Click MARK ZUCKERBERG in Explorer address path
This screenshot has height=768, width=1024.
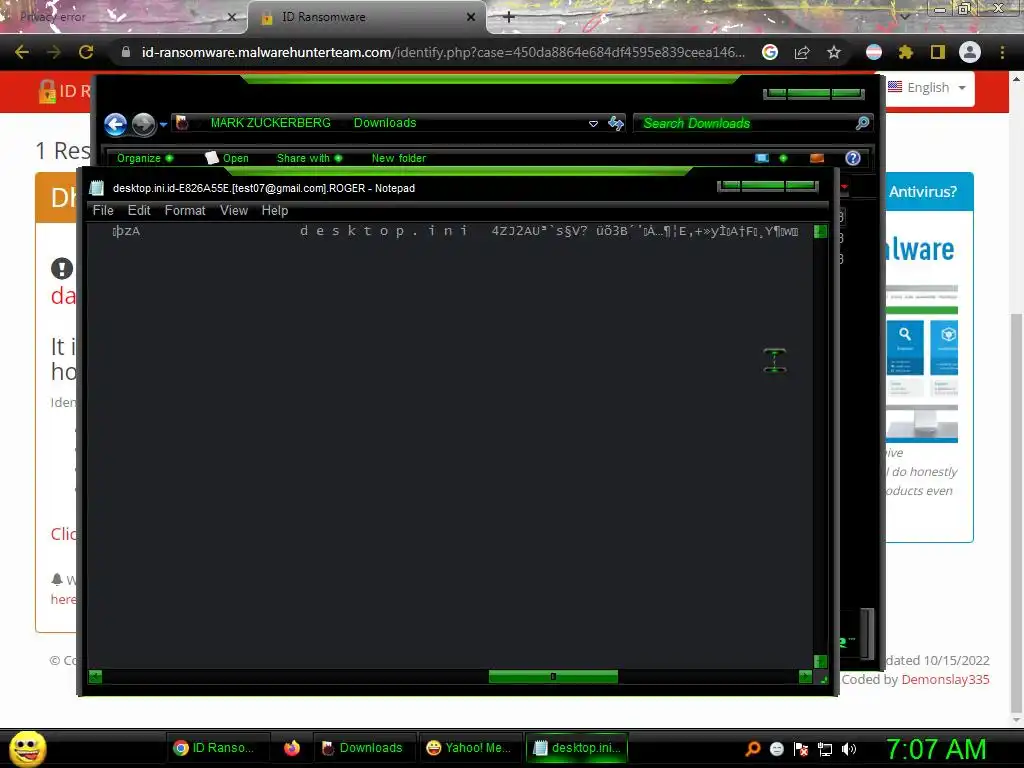click(270, 123)
